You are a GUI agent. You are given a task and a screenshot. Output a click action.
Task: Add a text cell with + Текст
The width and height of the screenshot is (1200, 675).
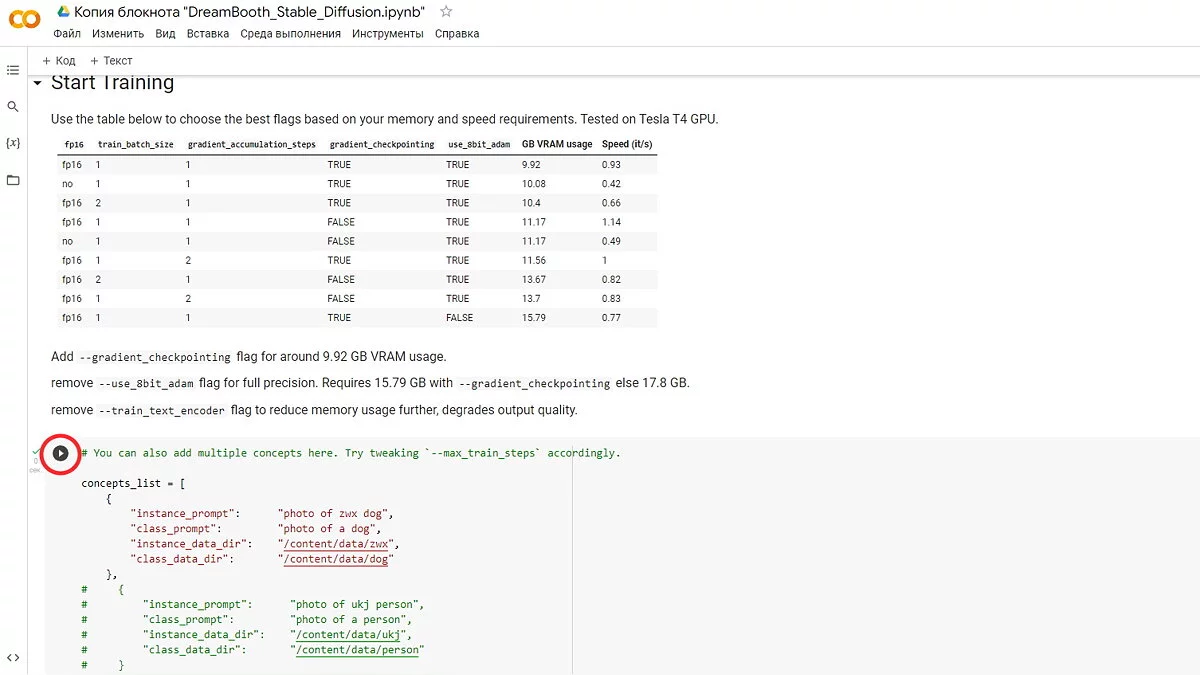[111, 61]
